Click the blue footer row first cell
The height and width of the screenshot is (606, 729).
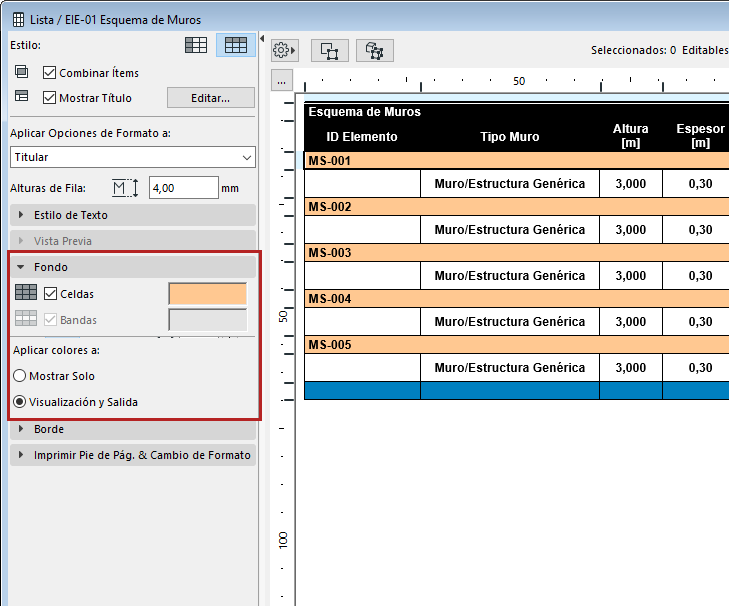(x=362, y=391)
